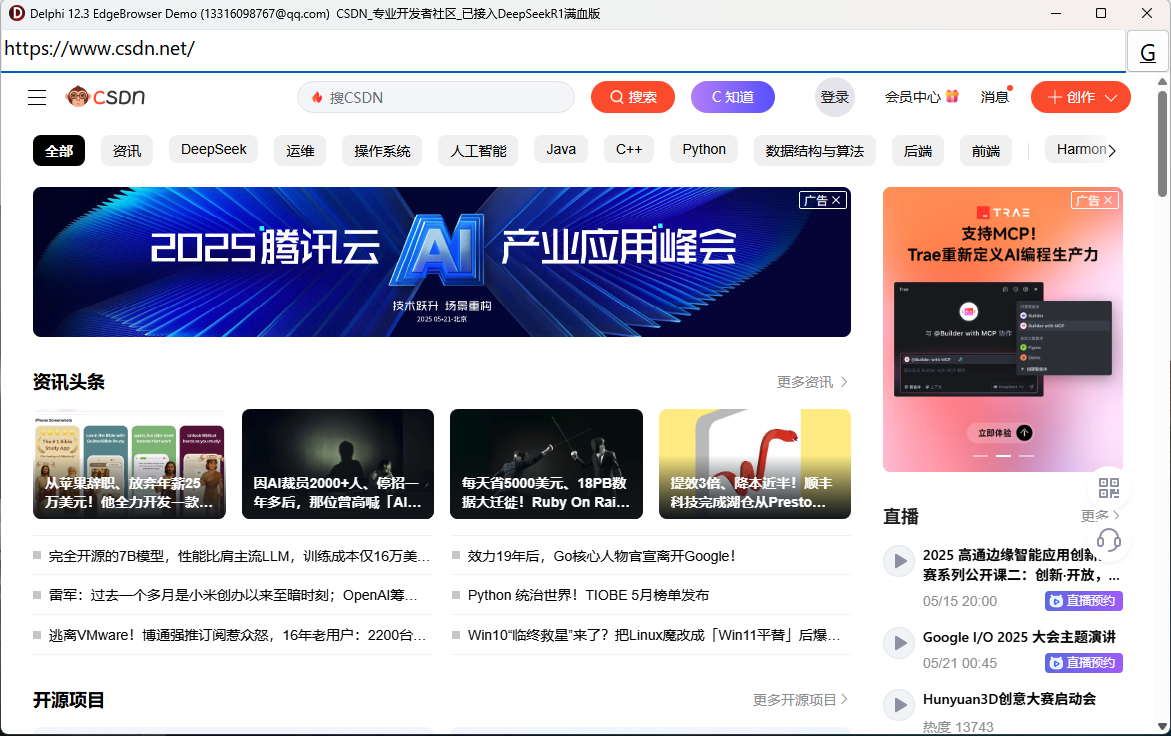Open the 从苹果辞职 news card

129,464
